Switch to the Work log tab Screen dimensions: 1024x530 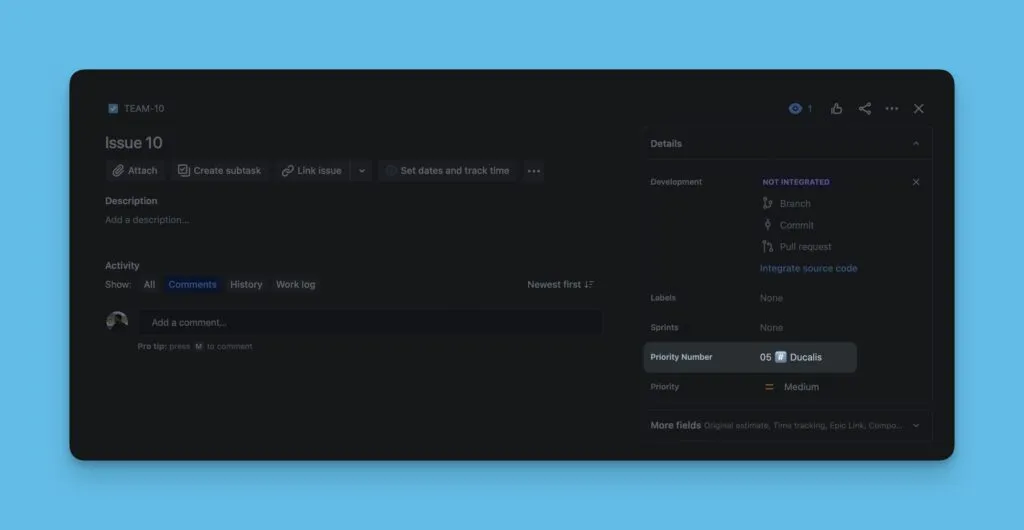(295, 285)
